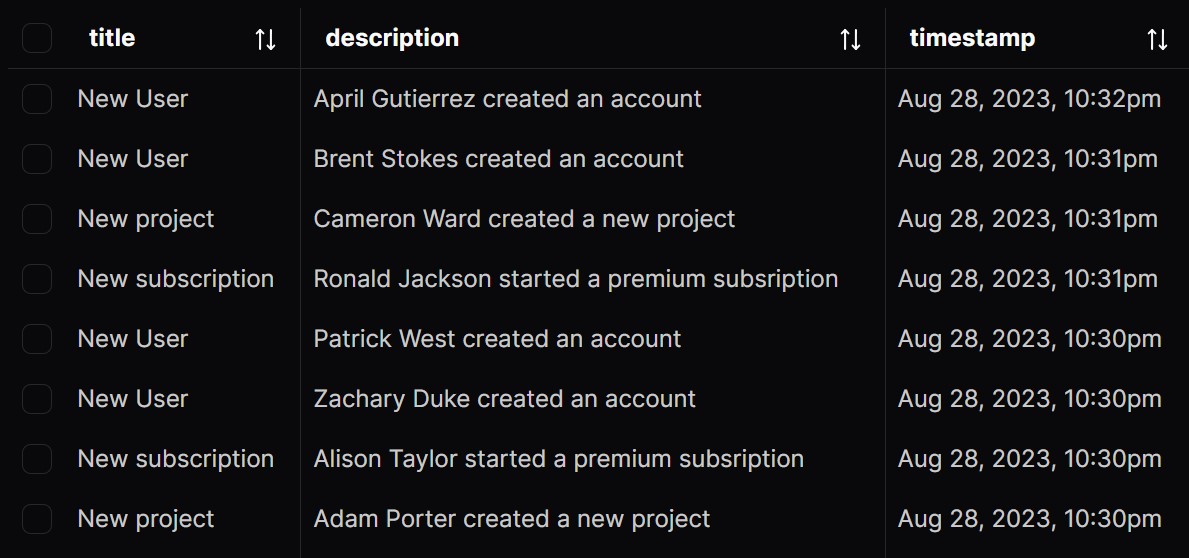The width and height of the screenshot is (1189, 558).
Task: Select the Brent Stokes row checkbox
Action: (x=37, y=159)
